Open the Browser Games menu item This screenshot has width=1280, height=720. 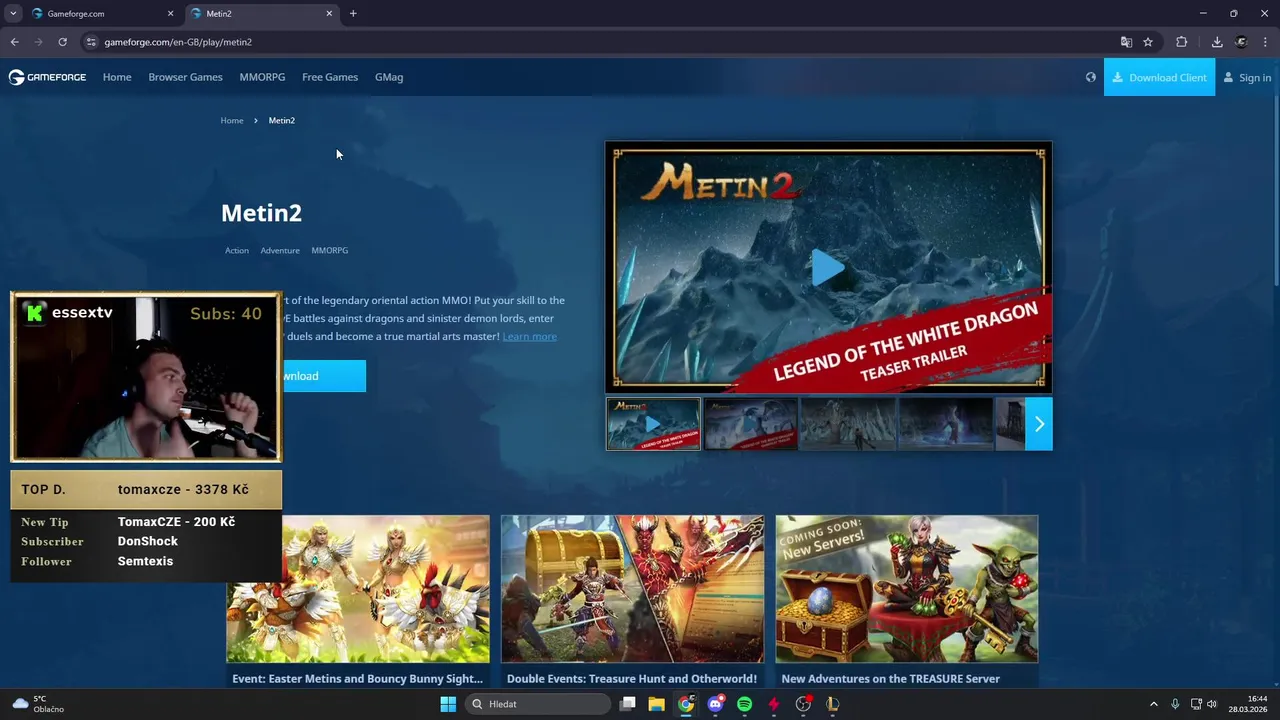coord(185,77)
